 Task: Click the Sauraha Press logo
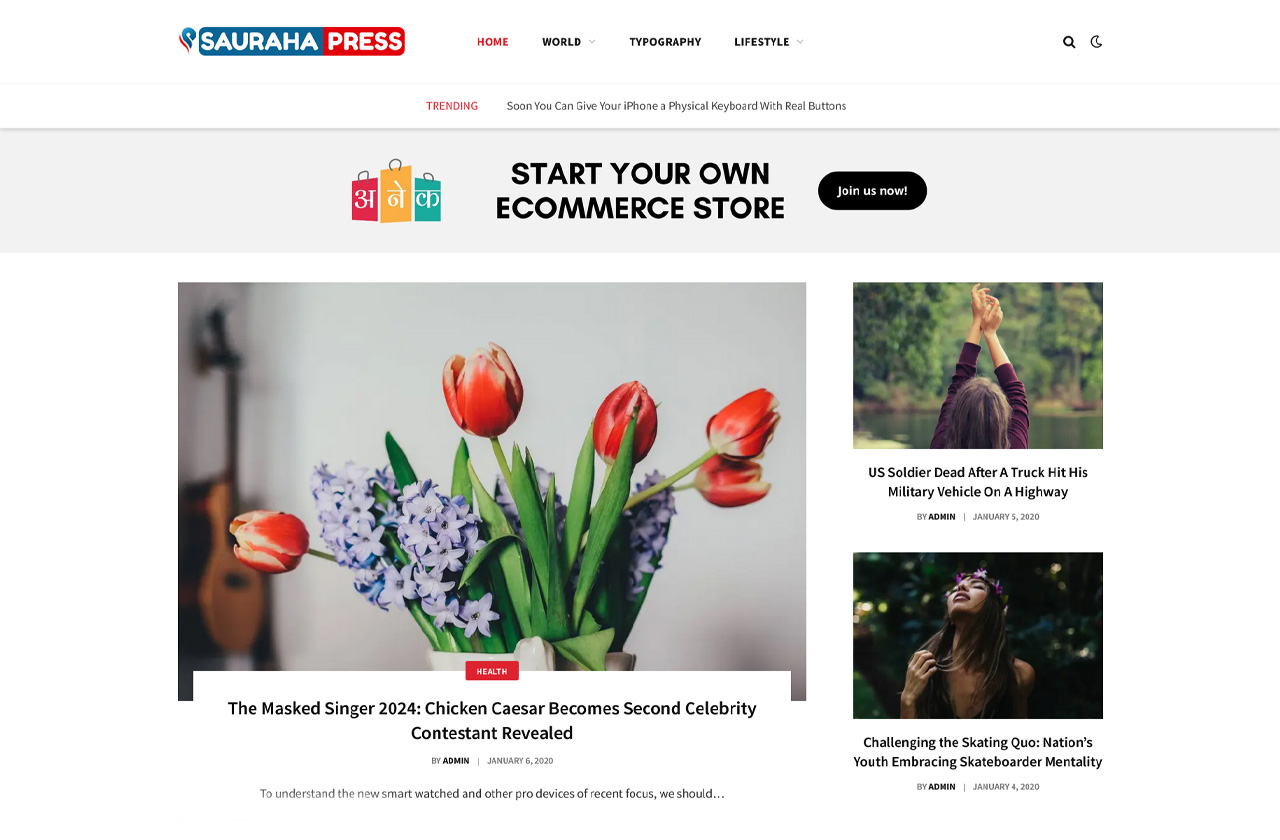tap(292, 41)
